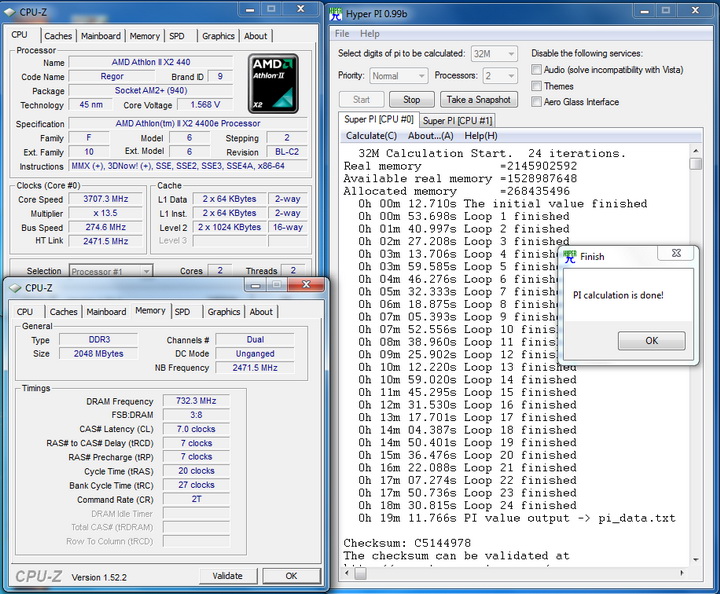The height and width of the screenshot is (594, 720).
Task: Click the scroll up arrow in Super PI log
Action: pos(696,151)
